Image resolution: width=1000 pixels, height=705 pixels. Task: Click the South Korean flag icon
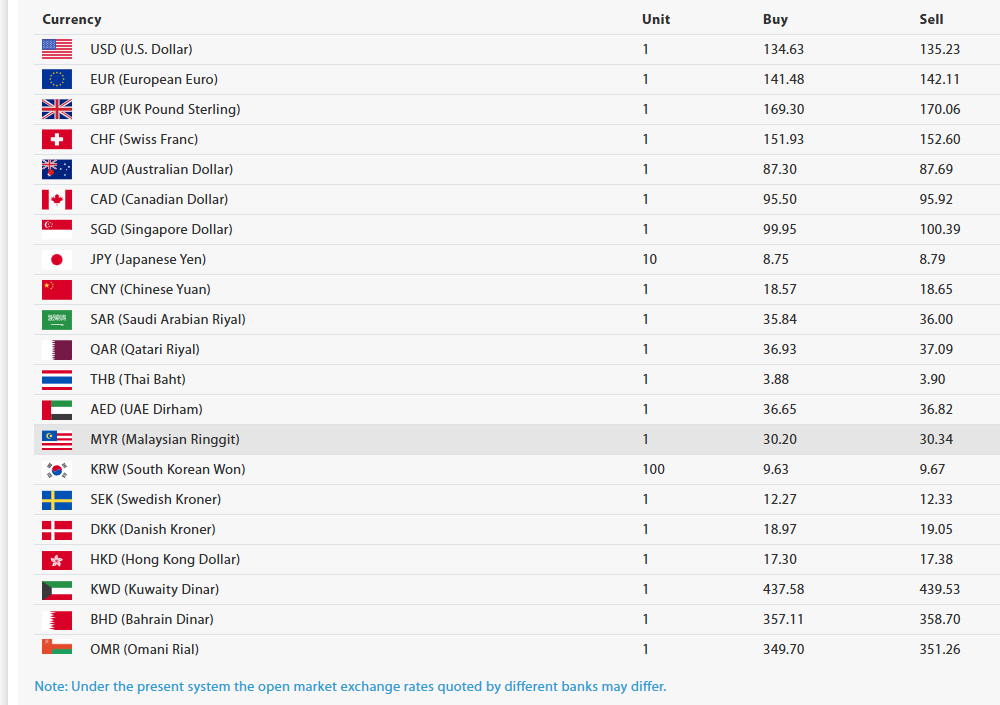point(57,469)
